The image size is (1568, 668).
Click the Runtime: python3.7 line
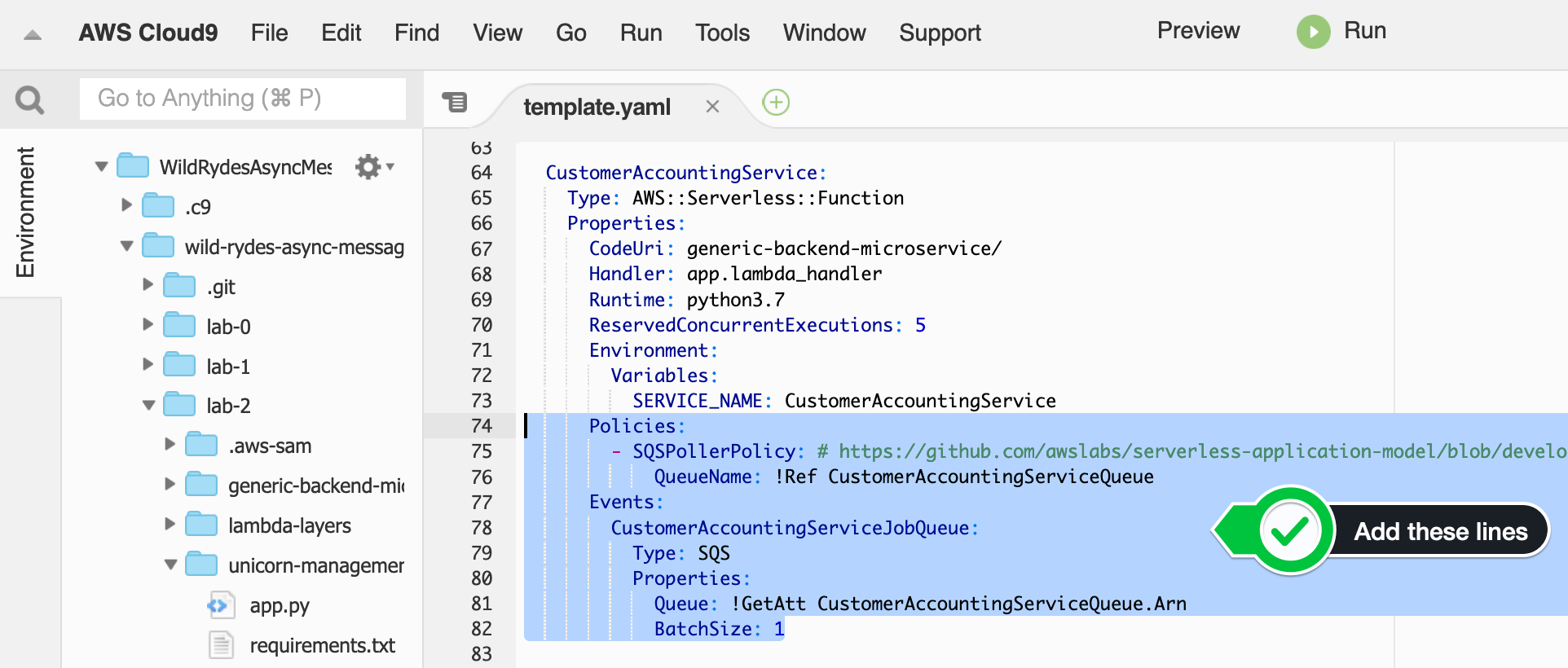(686, 300)
